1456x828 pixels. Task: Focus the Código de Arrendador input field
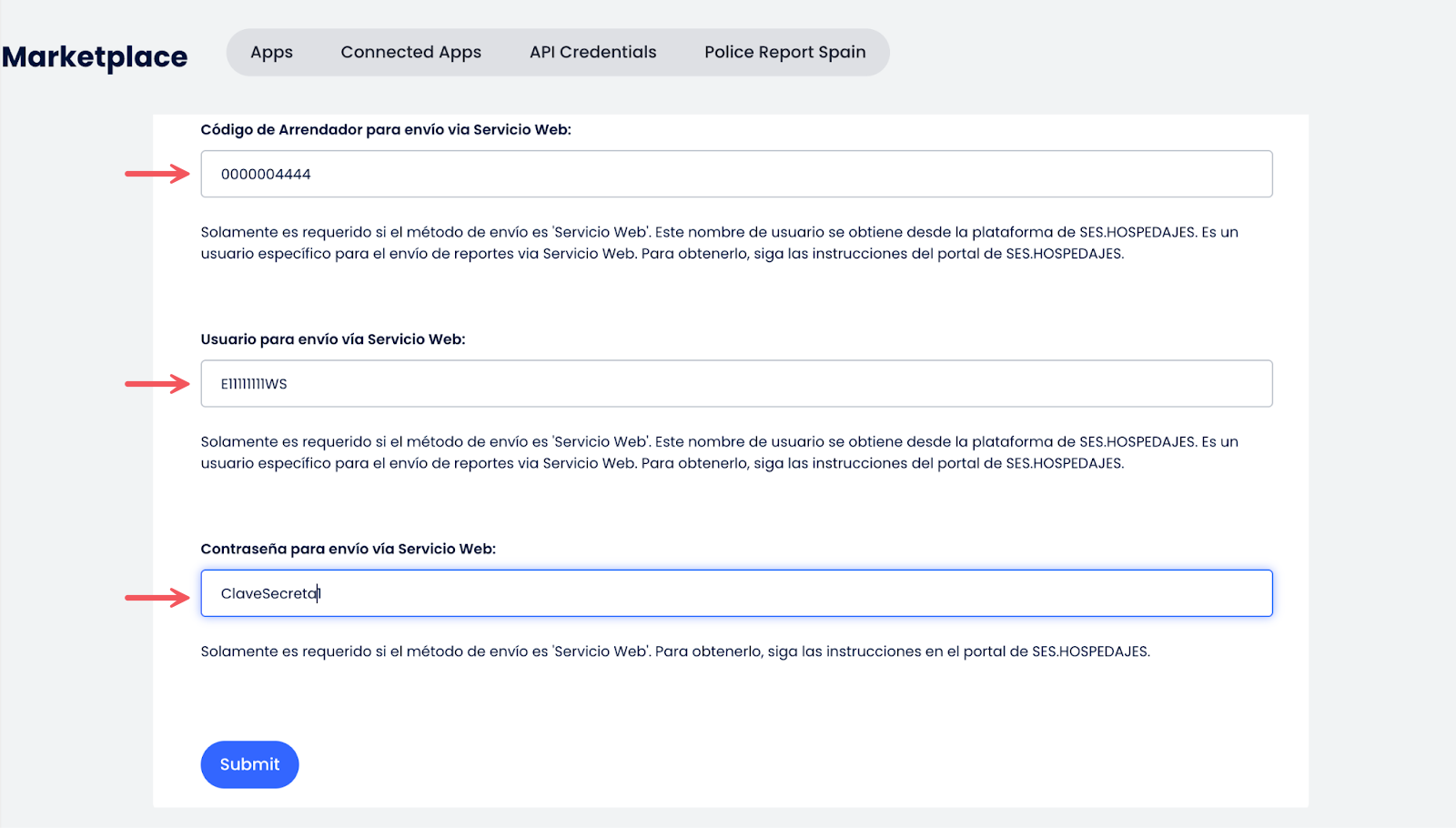[x=735, y=174]
